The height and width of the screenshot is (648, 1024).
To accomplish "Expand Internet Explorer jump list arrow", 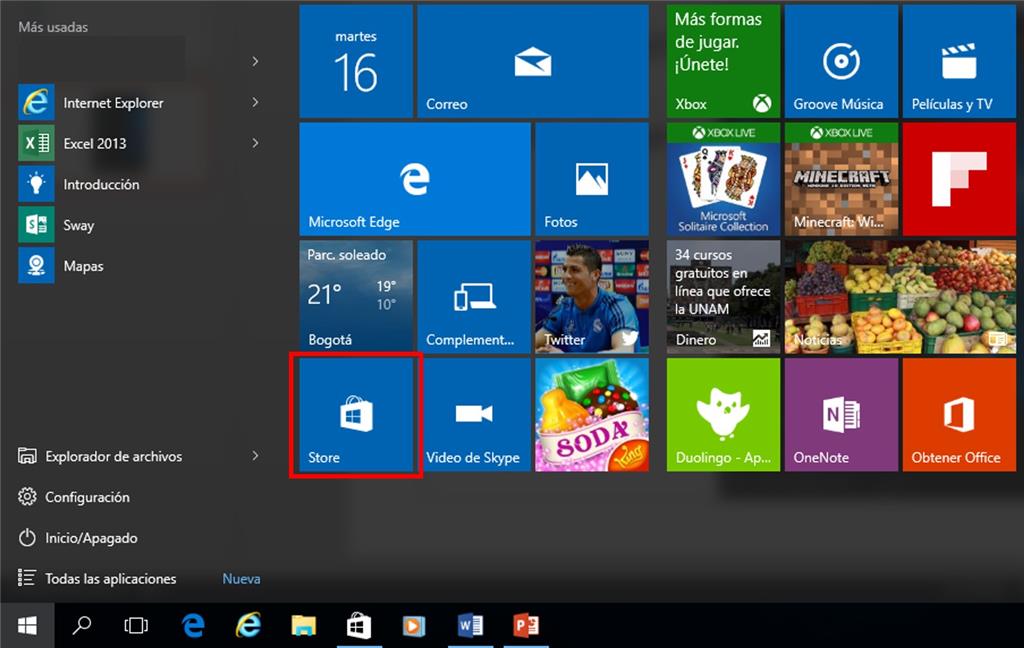I will (255, 103).
